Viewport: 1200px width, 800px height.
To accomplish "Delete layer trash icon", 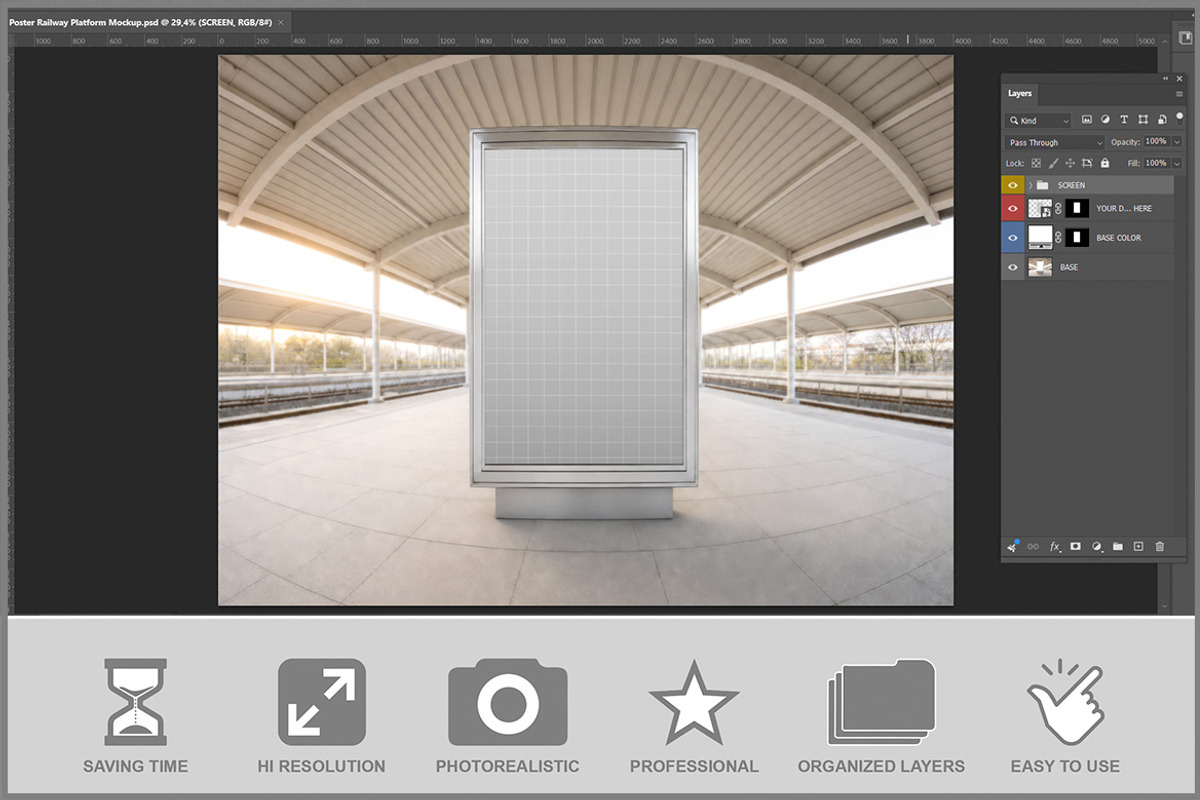I will [x=1160, y=547].
